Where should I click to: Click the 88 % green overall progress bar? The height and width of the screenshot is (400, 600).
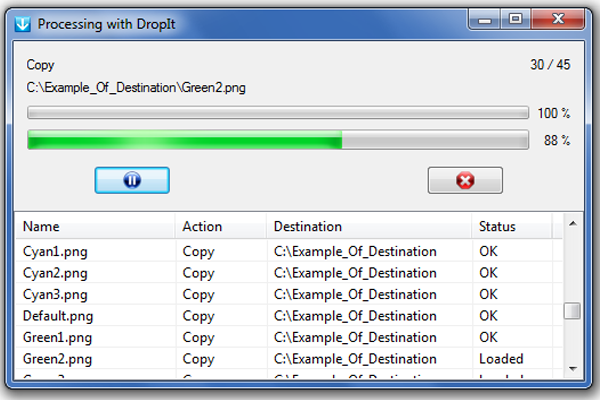pos(278,140)
